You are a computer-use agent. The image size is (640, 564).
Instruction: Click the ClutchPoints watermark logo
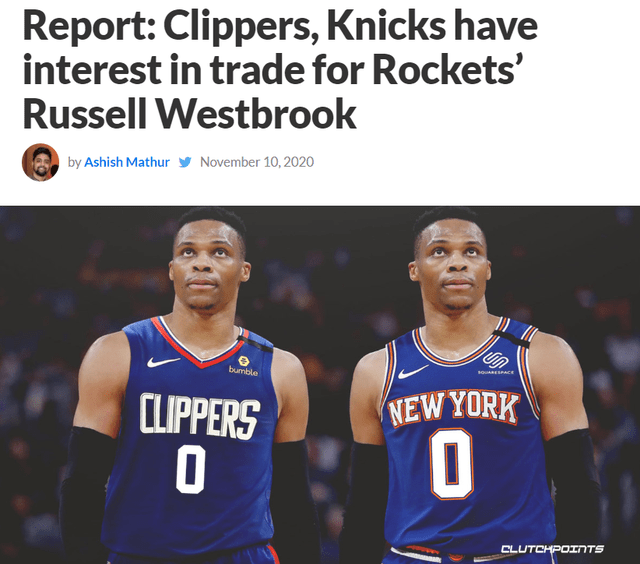click(552, 548)
